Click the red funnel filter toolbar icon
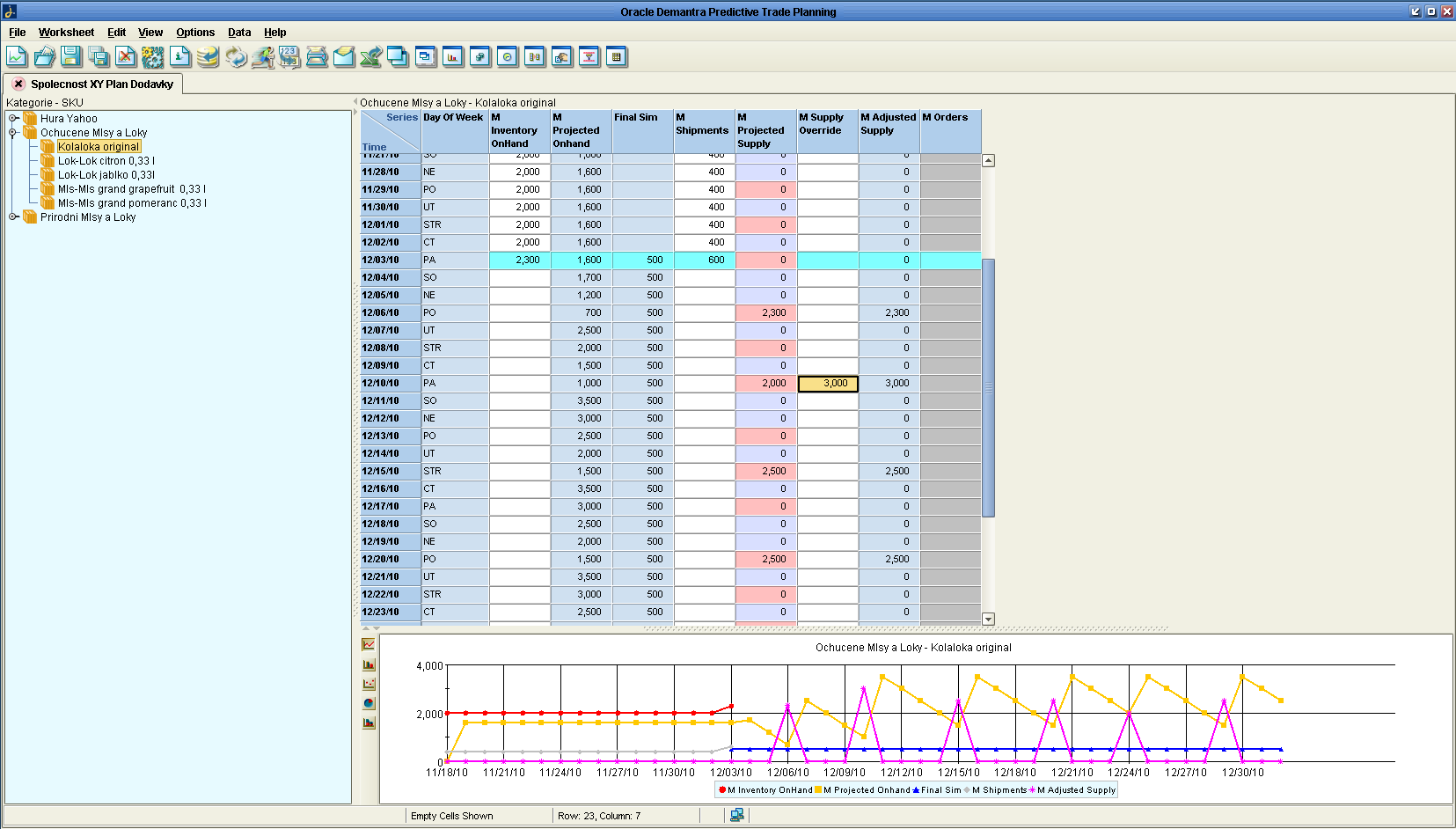Screen dimensions: 1456x829 tap(589, 57)
